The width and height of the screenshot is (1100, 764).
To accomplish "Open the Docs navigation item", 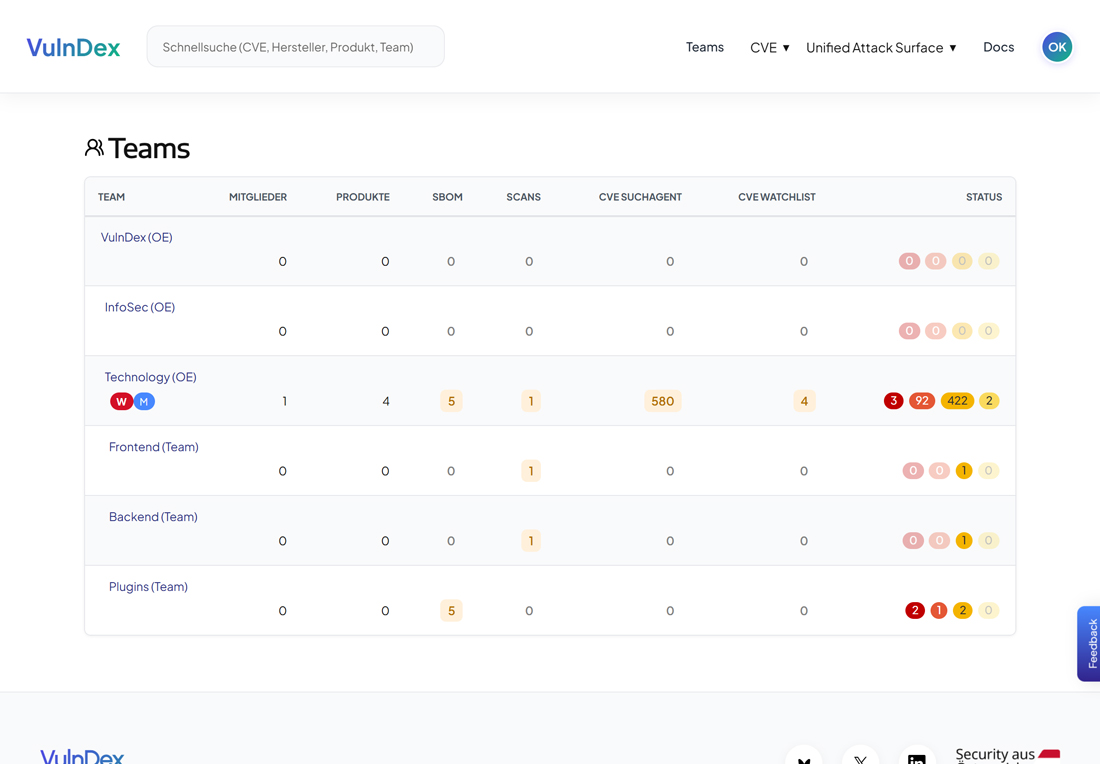I will pyautogui.click(x=998, y=47).
